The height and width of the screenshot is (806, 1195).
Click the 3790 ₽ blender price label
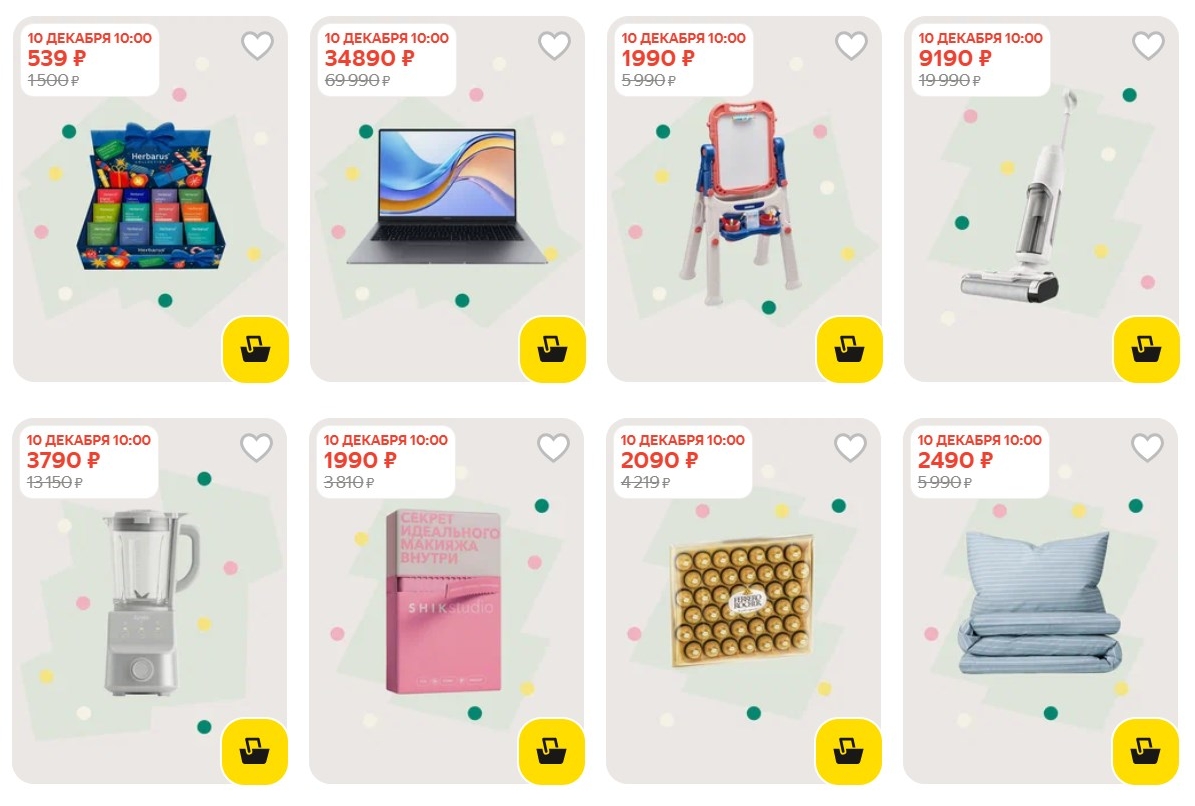(x=63, y=460)
